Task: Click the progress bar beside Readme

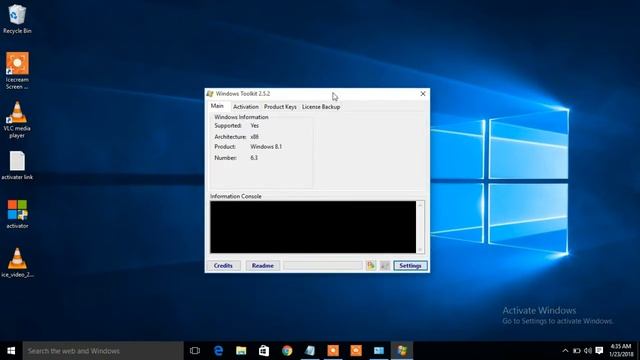Action: coord(323,266)
